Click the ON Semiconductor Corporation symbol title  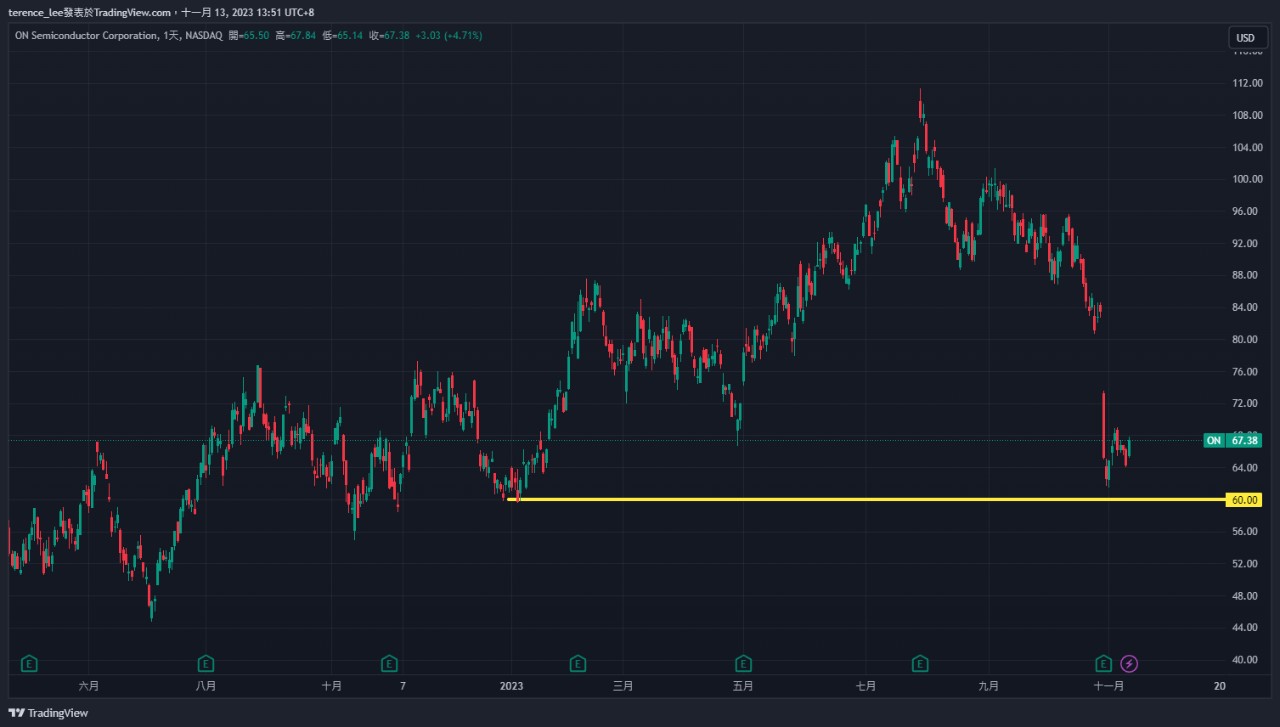(86, 36)
